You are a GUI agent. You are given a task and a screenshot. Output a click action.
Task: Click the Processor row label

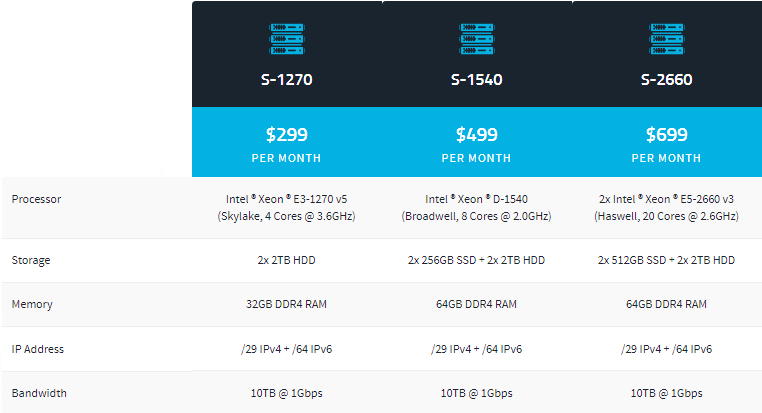click(36, 199)
